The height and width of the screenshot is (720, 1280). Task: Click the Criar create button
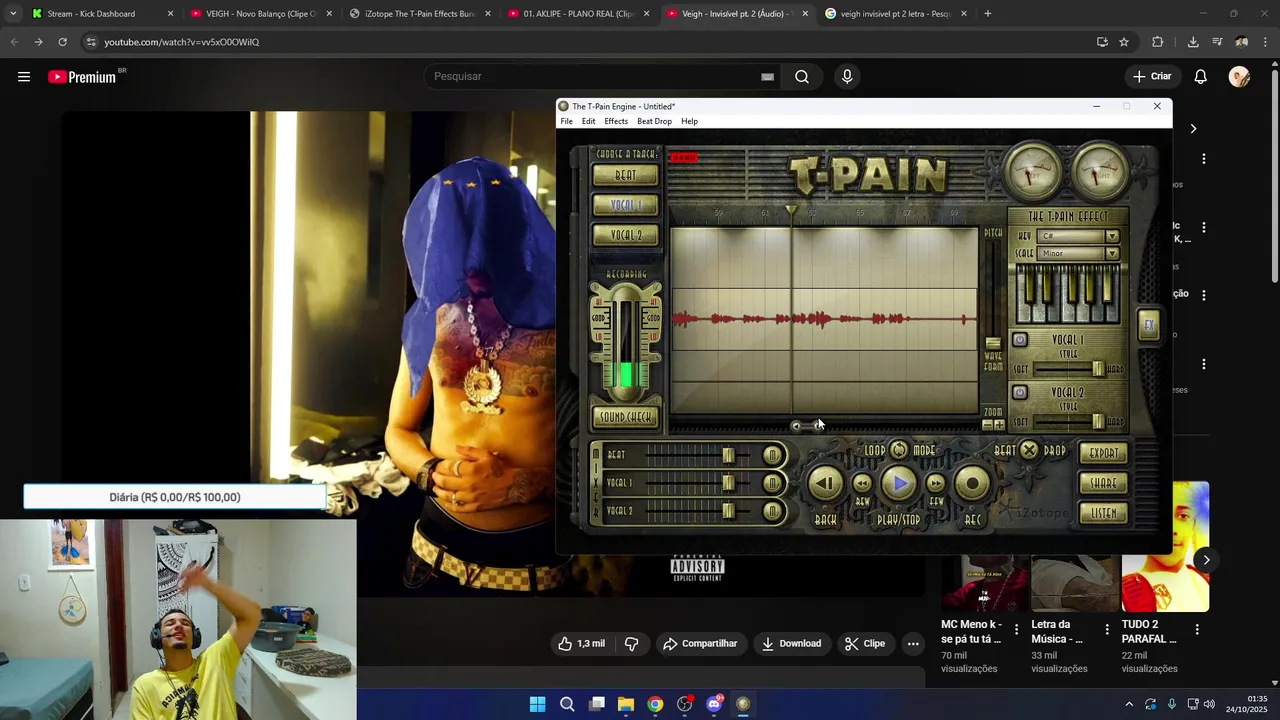[1151, 77]
